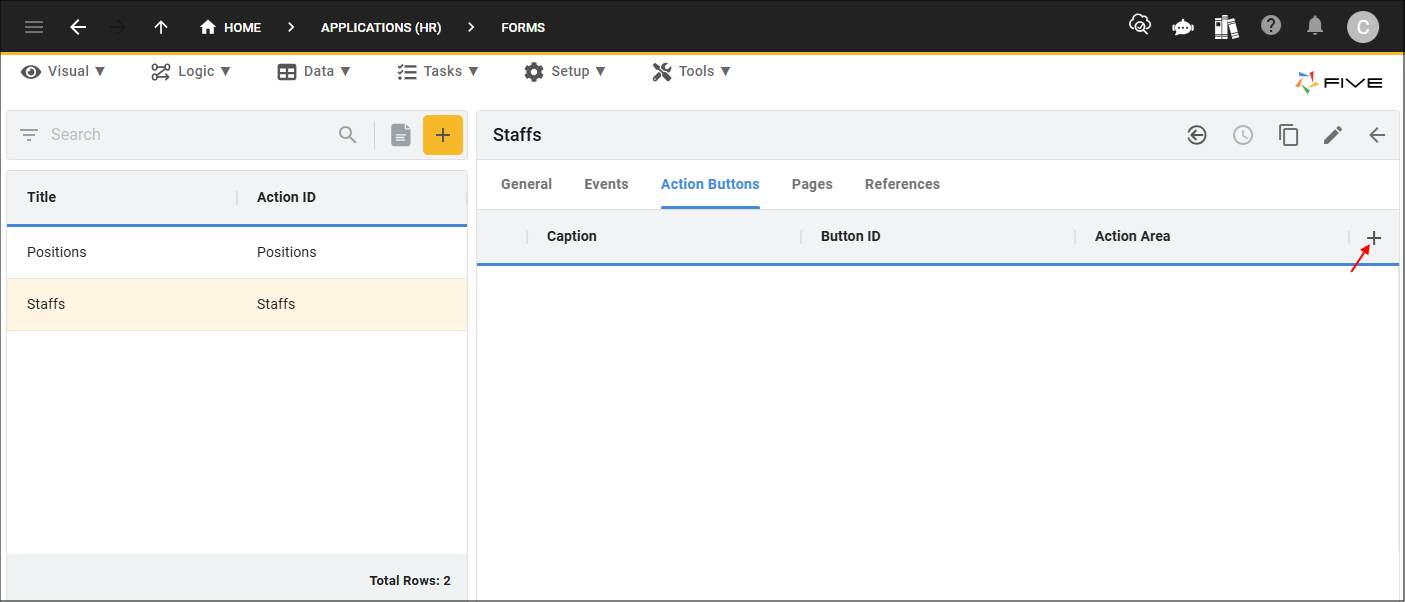This screenshot has height=602, width=1405.
Task: Click the up arrow navigation icon
Action: [x=161, y=27]
